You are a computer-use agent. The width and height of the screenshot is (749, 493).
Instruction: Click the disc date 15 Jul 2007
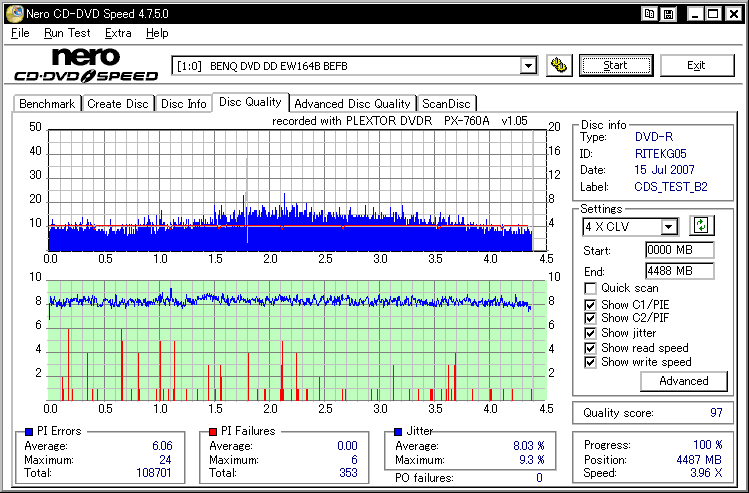click(x=664, y=170)
